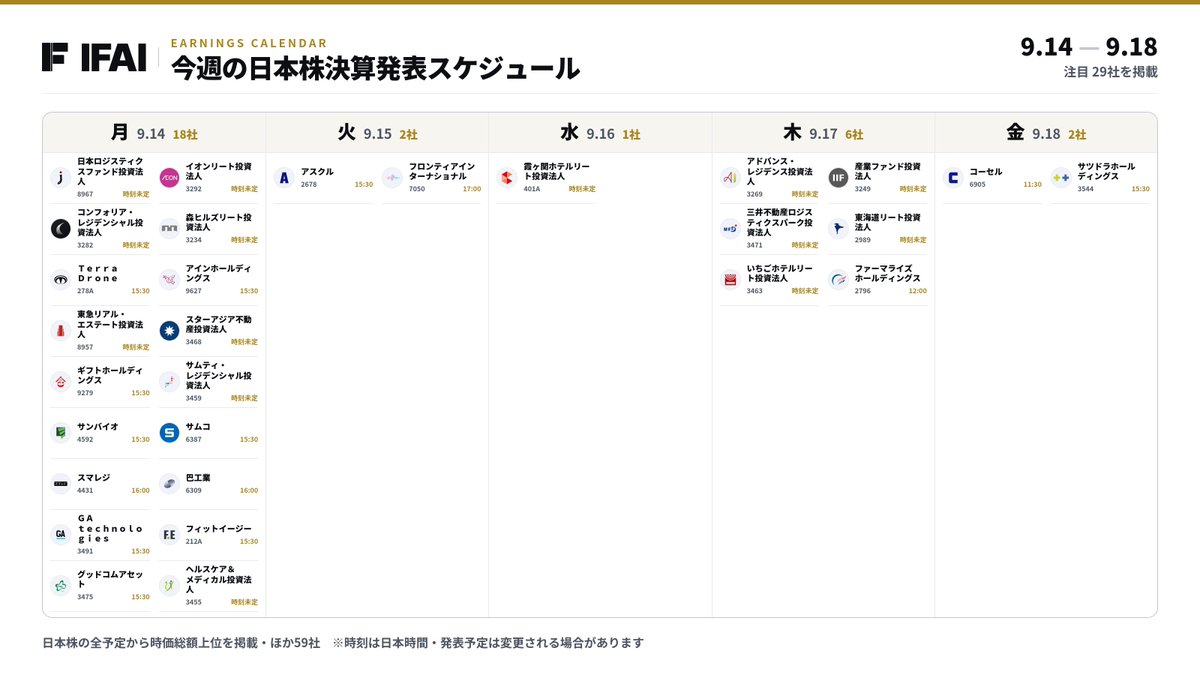Click the サムコ blue S logo
Screen dimensions: 1200x675
(169, 433)
